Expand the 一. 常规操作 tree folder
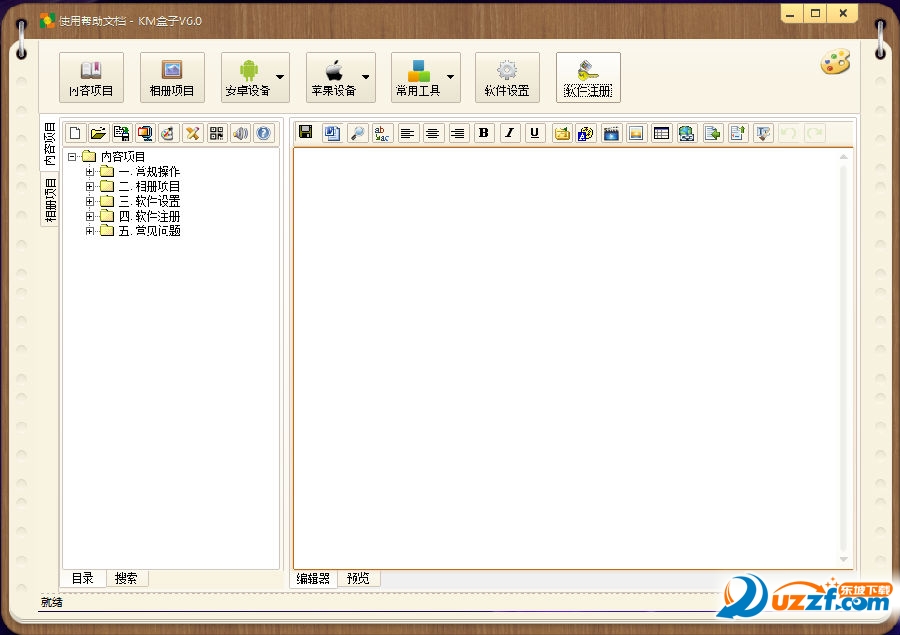This screenshot has width=900, height=635. tap(90, 172)
